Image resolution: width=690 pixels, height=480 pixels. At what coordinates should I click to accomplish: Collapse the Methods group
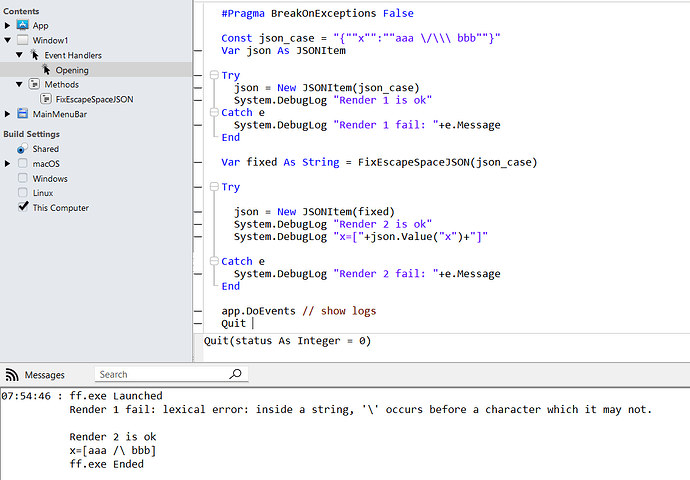(x=19, y=84)
